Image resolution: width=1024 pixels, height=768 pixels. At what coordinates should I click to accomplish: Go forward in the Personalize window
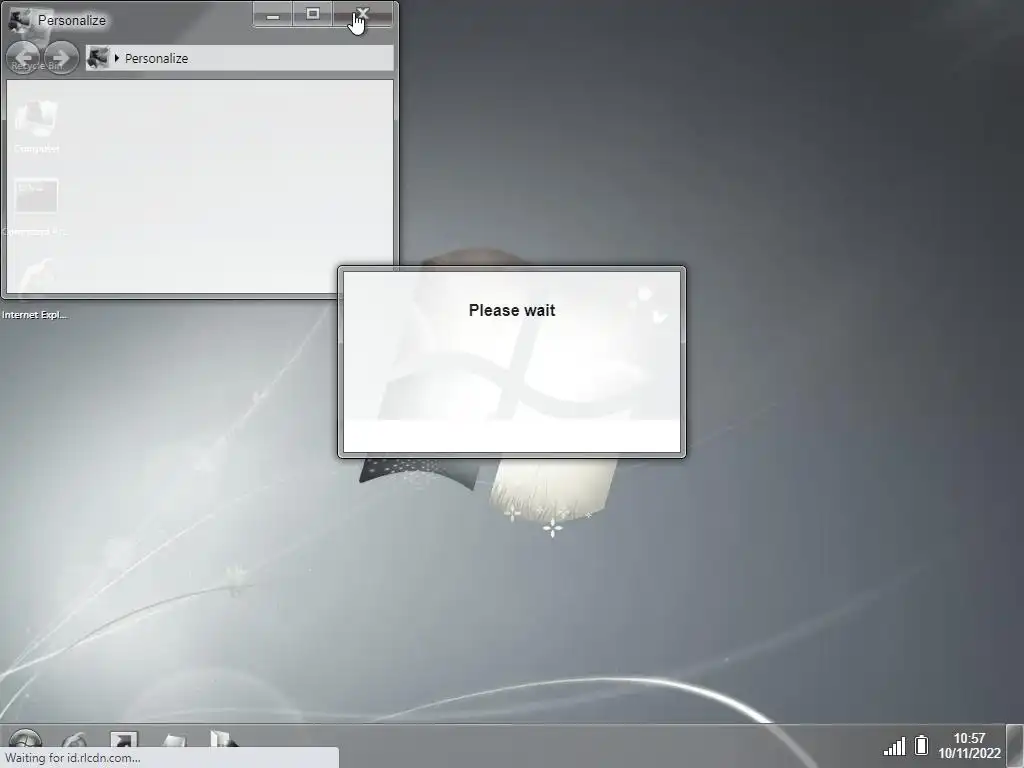[61, 58]
